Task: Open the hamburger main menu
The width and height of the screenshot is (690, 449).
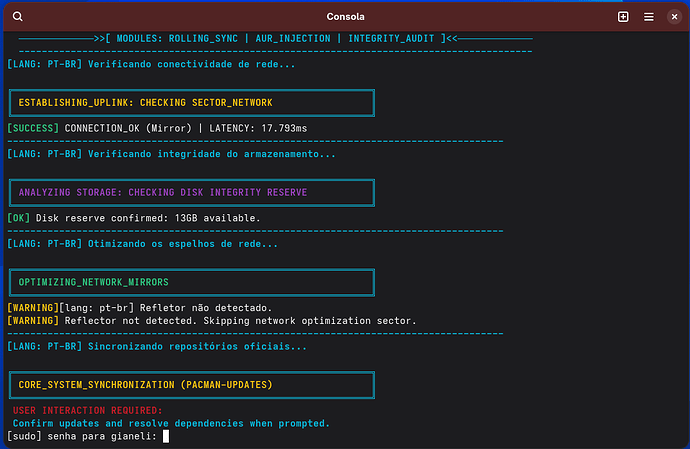Action: pyautogui.click(x=649, y=17)
